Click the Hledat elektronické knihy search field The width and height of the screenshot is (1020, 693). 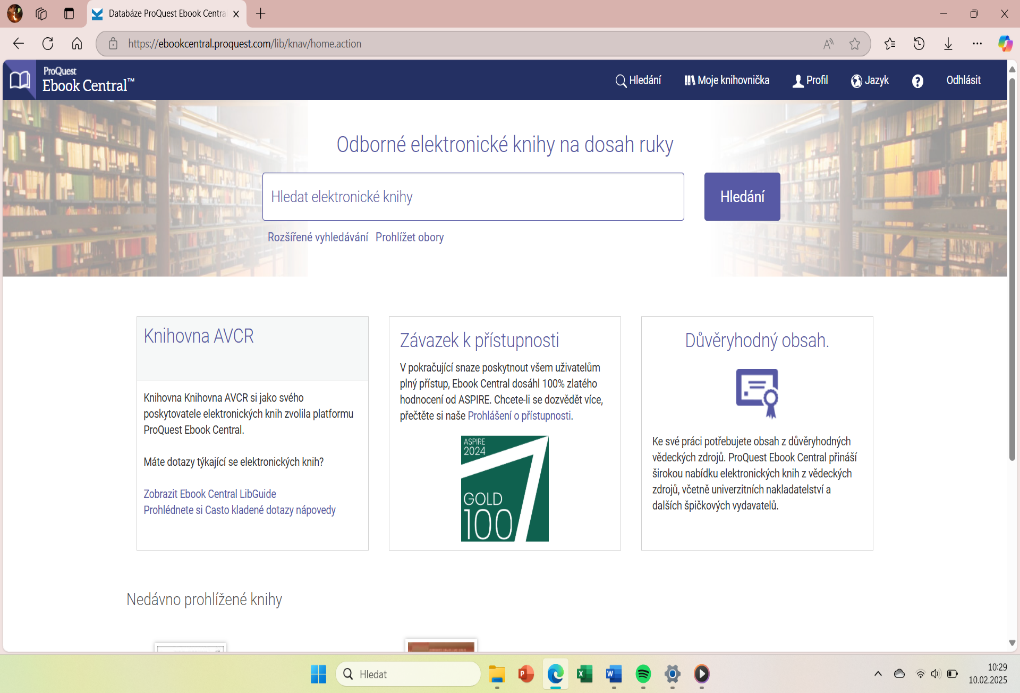tap(473, 197)
